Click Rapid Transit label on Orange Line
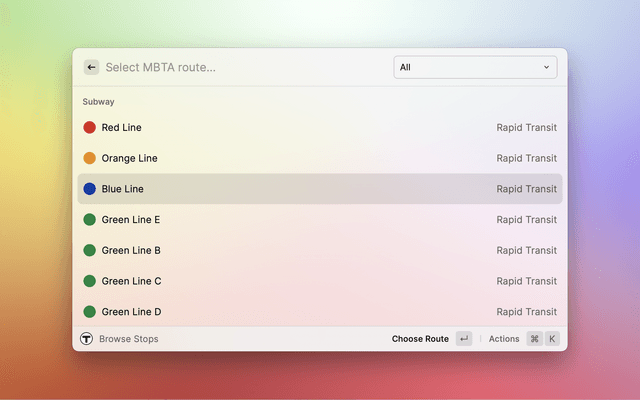 click(526, 158)
